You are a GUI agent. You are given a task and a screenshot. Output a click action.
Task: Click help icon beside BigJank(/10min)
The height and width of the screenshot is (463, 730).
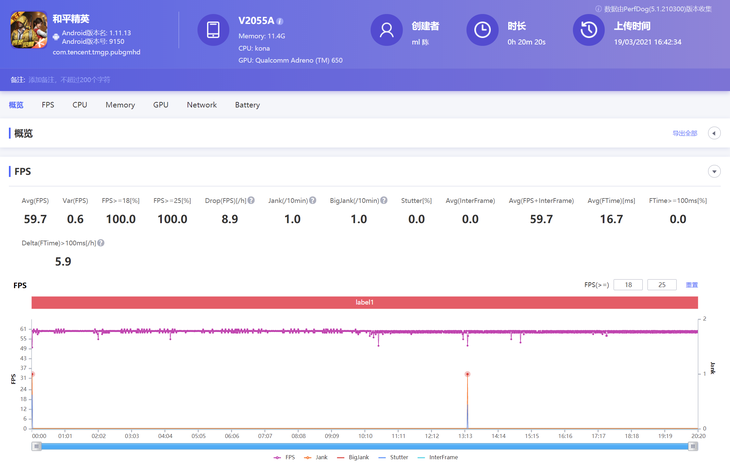point(384,200)
